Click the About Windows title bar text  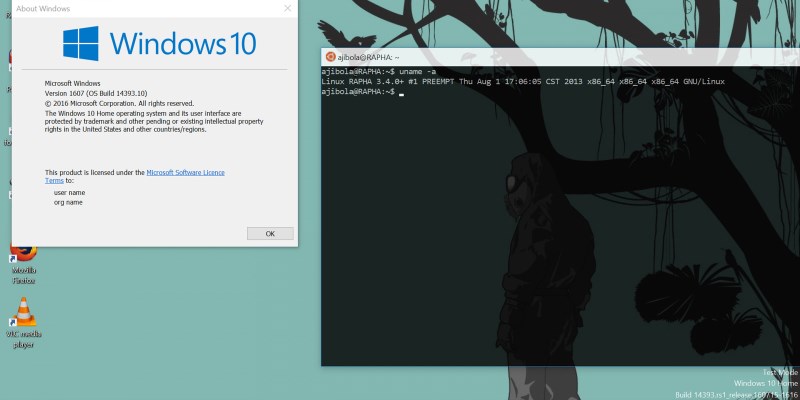pos(43,9)
